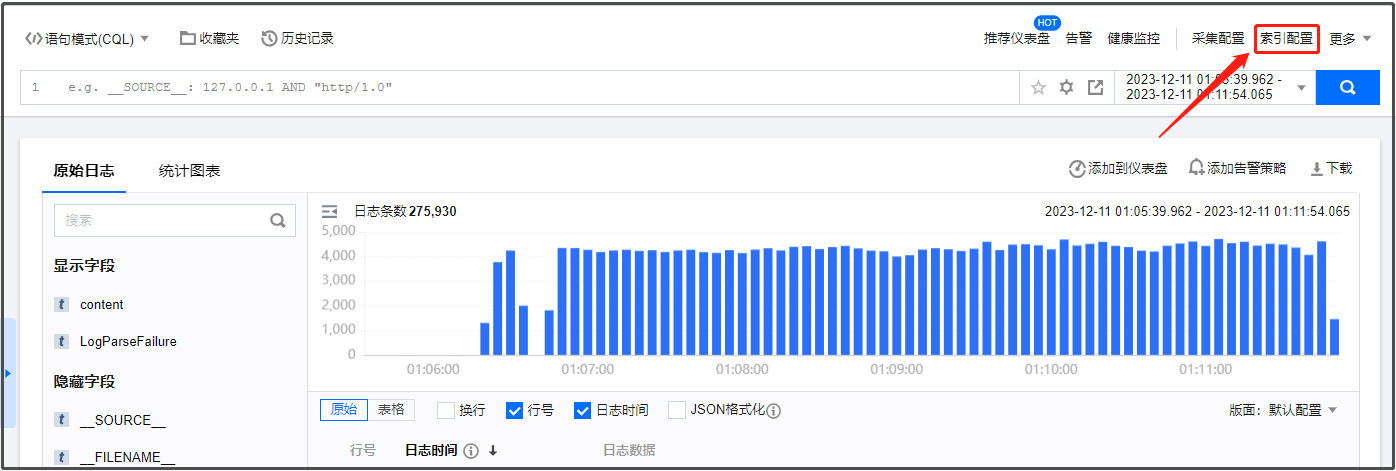Enable the 换行 checkbox
1396x471 pixels.
[446, 410]
